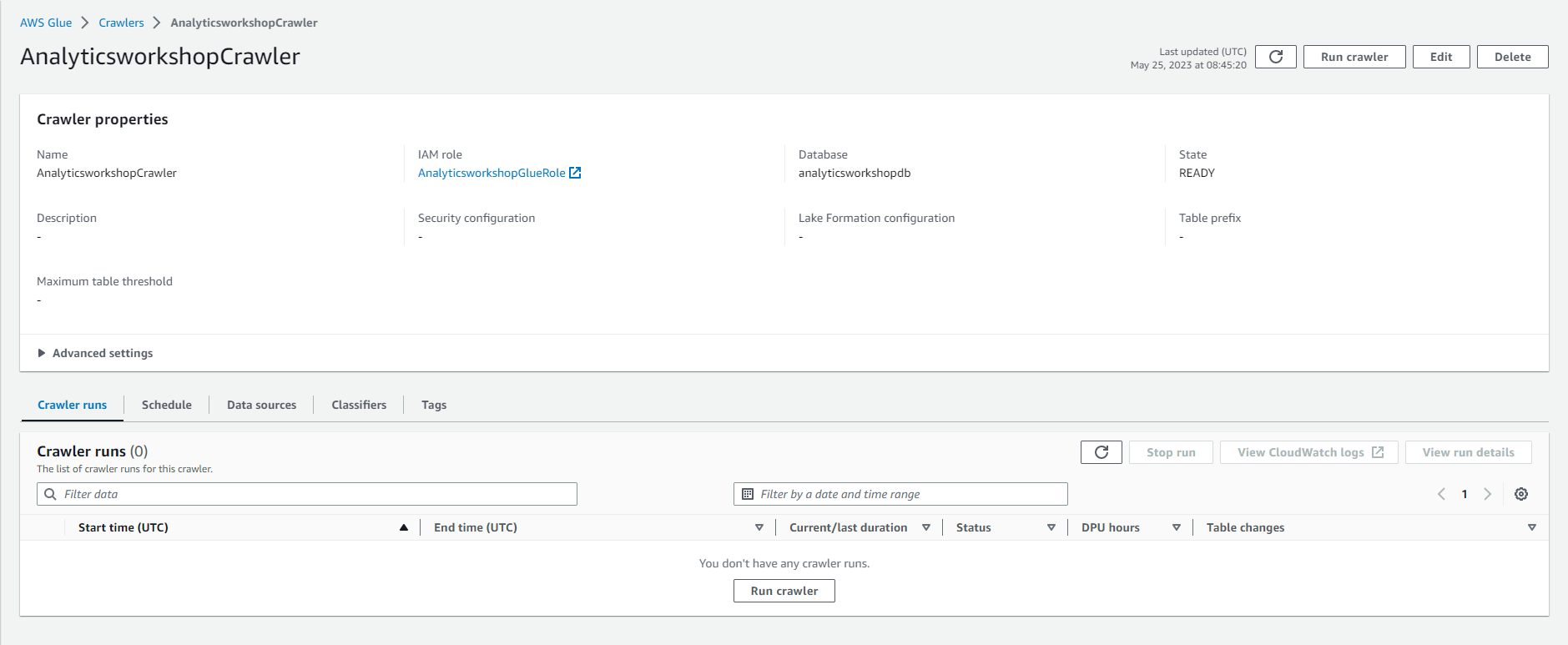Click View run details button
This screenshot has width=1568, height=645.
tap(1469, 452)
